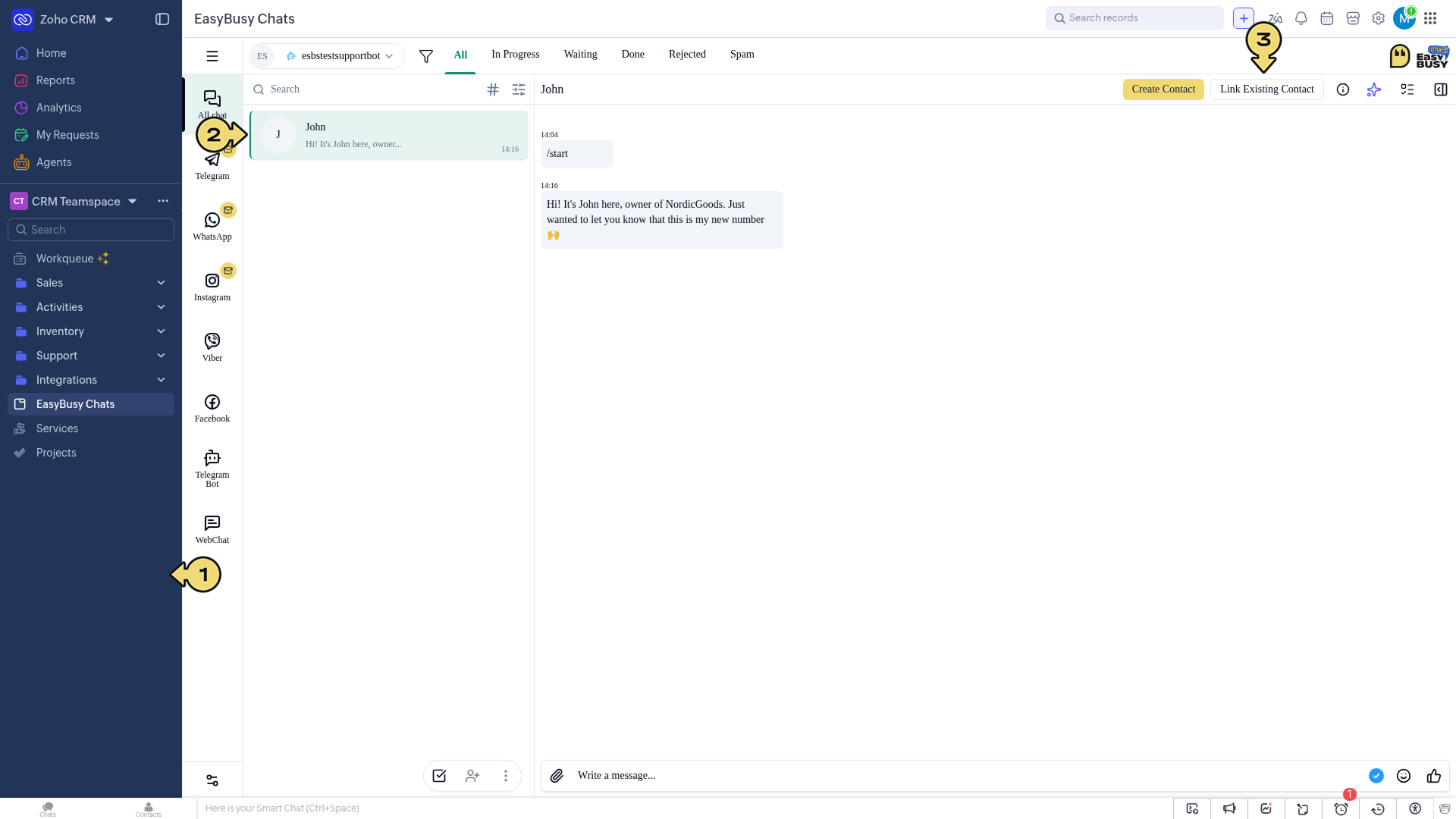This screenshot has width=1456, height=819.
Task: Click the Write a message field
Action: (967, 776)
